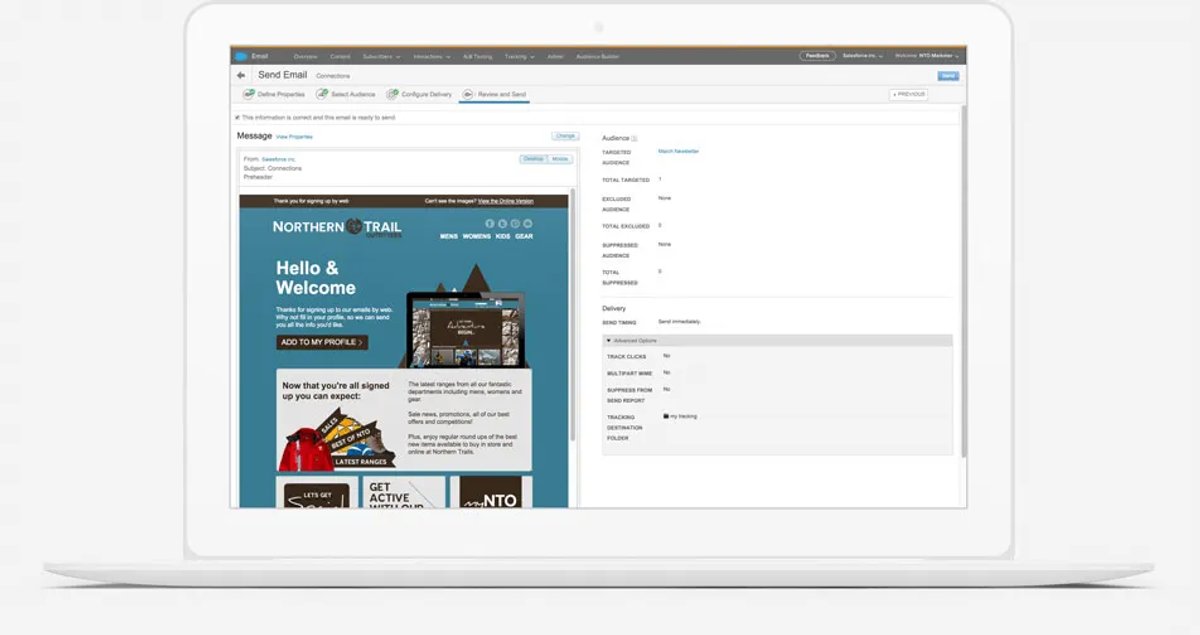
Task: Open the NTO Marketer user dropdown
Action: coord(926,56)
